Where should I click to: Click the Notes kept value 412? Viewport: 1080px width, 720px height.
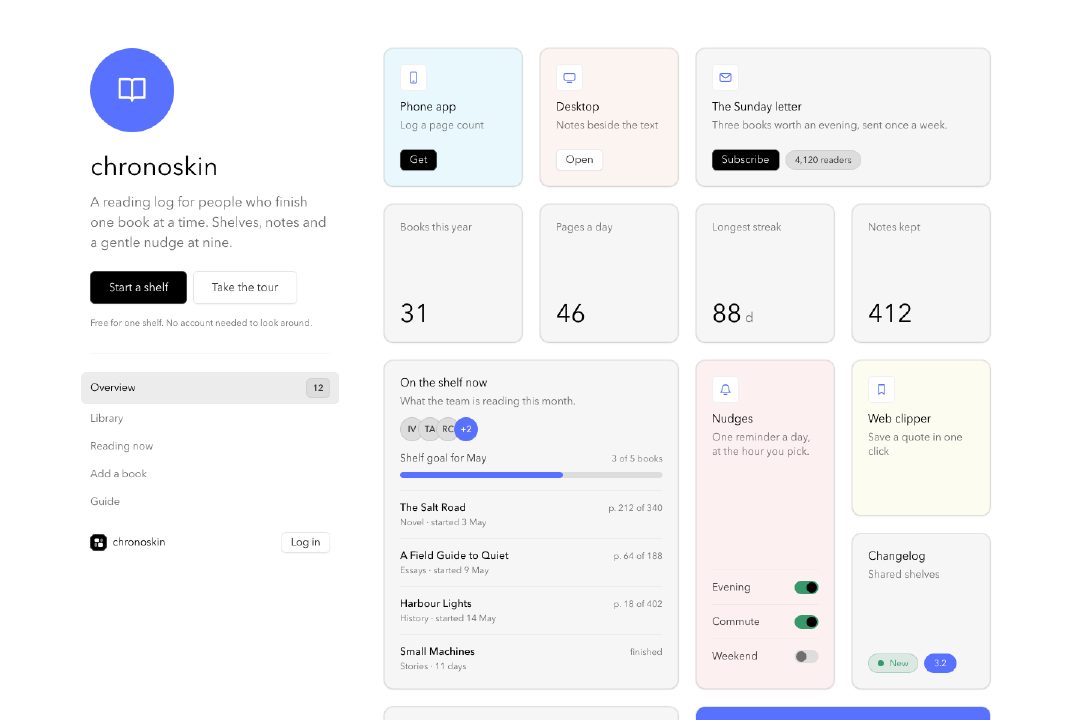click(890, 313)
